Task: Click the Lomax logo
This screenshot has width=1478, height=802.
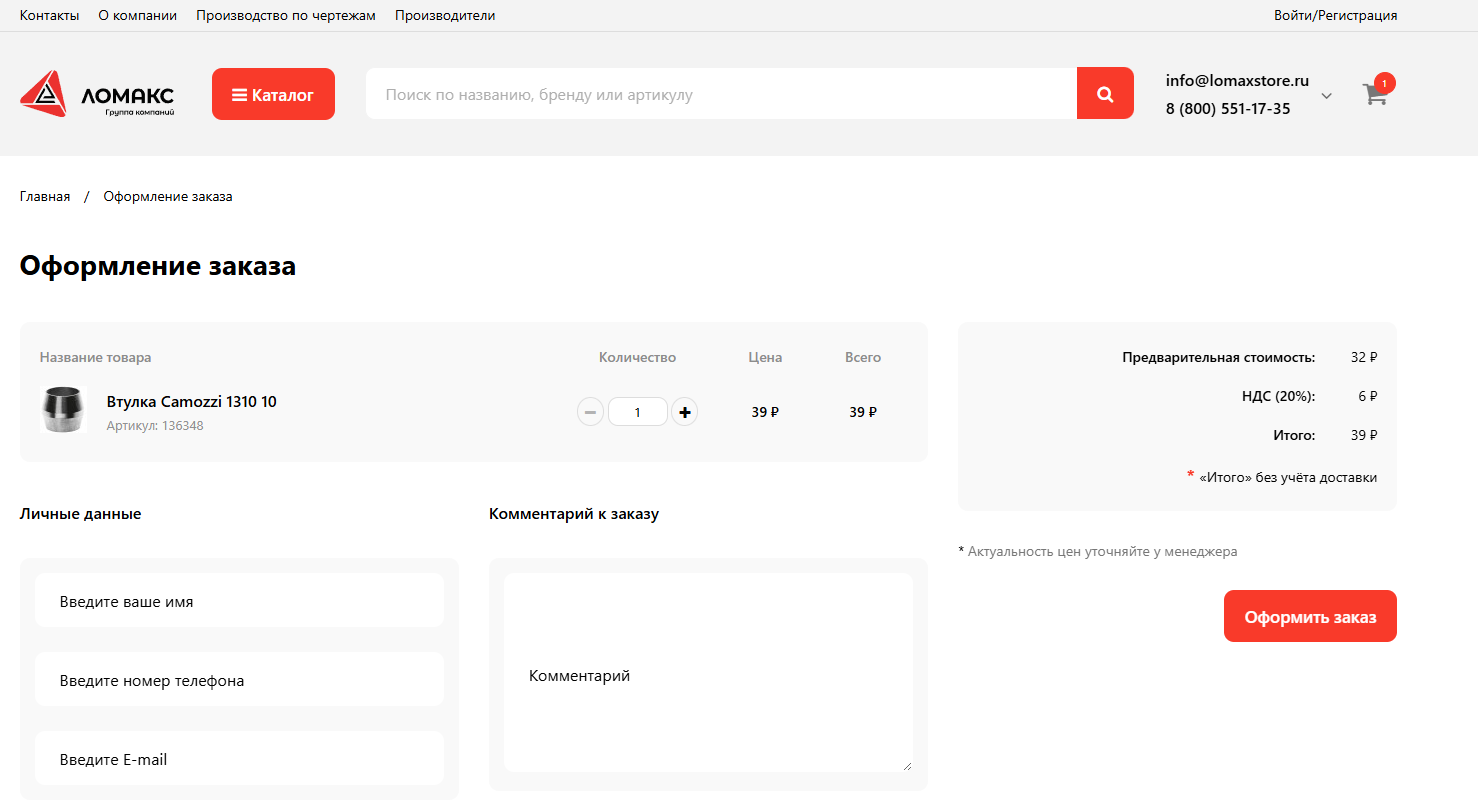Action: [x=97, y=94]
